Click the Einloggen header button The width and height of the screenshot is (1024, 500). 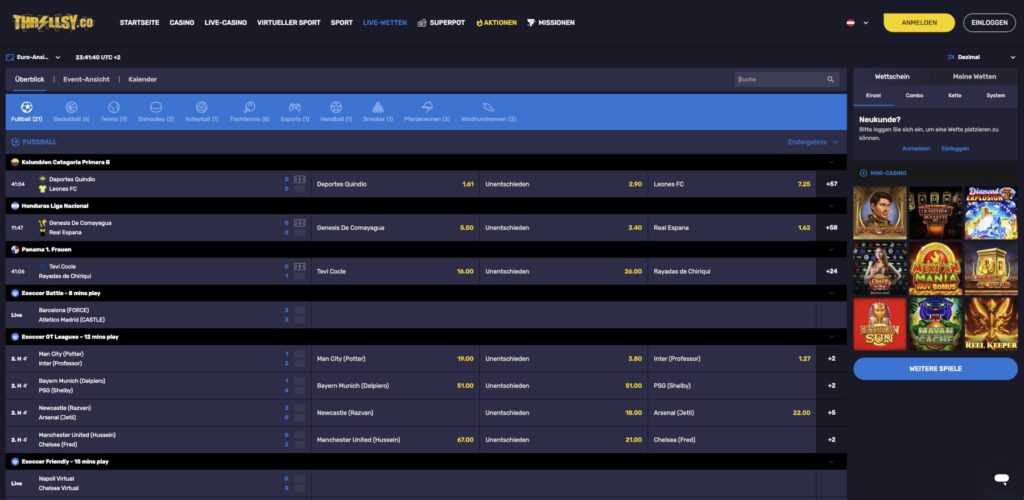coord(989,23)
